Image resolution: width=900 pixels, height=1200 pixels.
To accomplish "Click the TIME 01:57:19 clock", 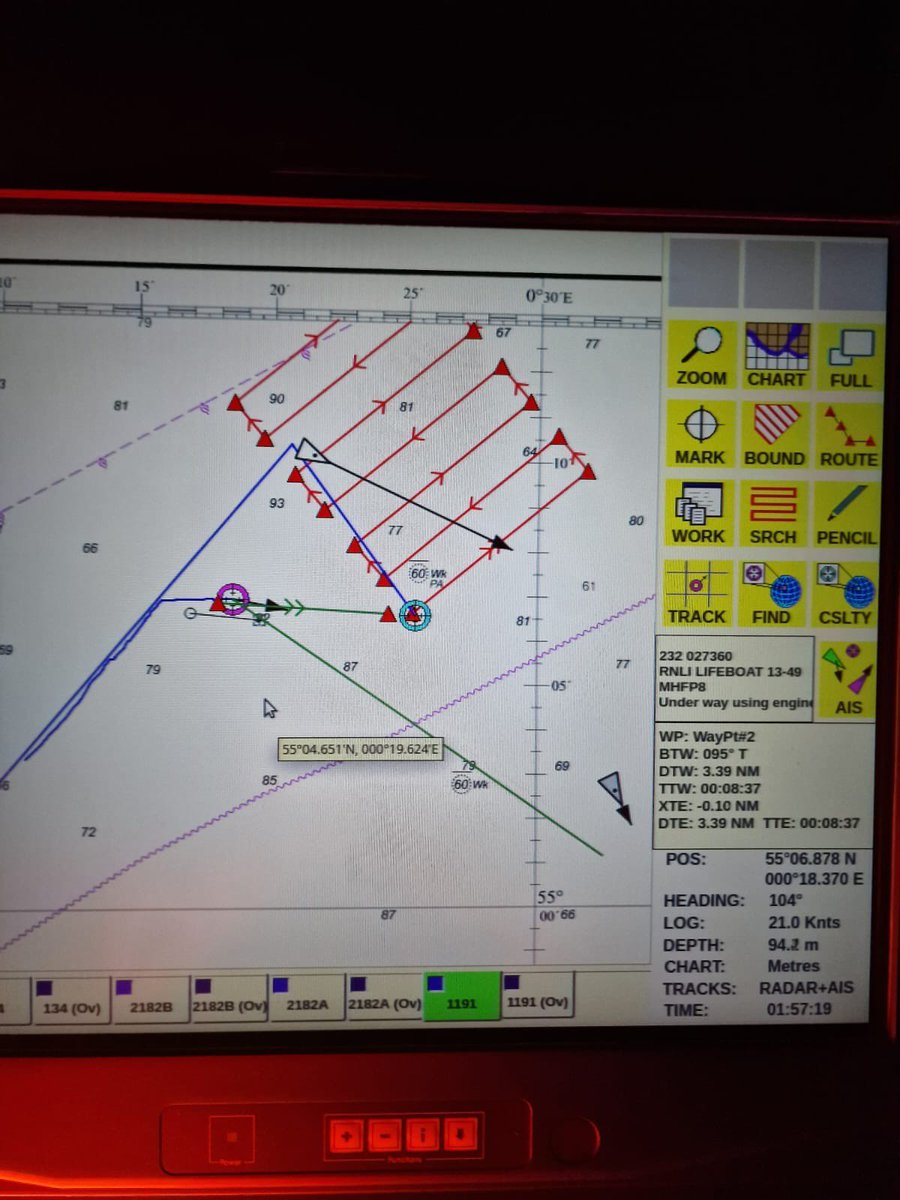I will (x=799, y=1010).
